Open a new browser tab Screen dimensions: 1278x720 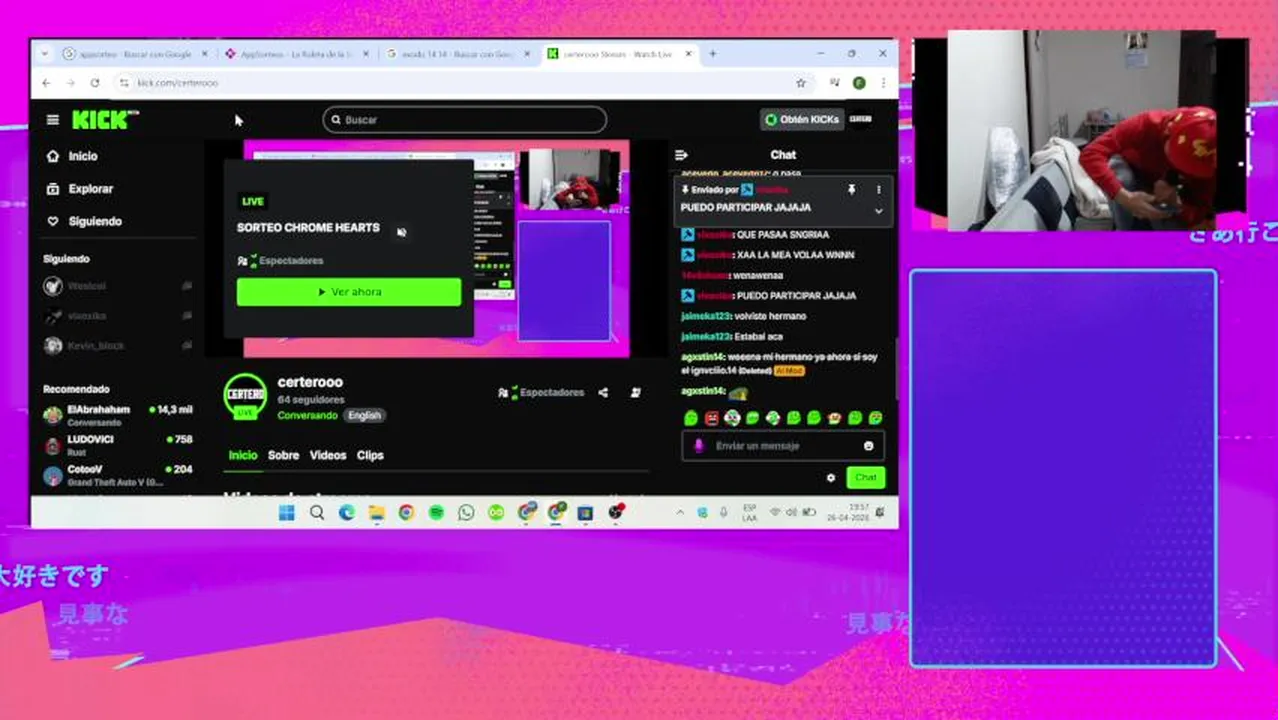[x=712, y=54]
